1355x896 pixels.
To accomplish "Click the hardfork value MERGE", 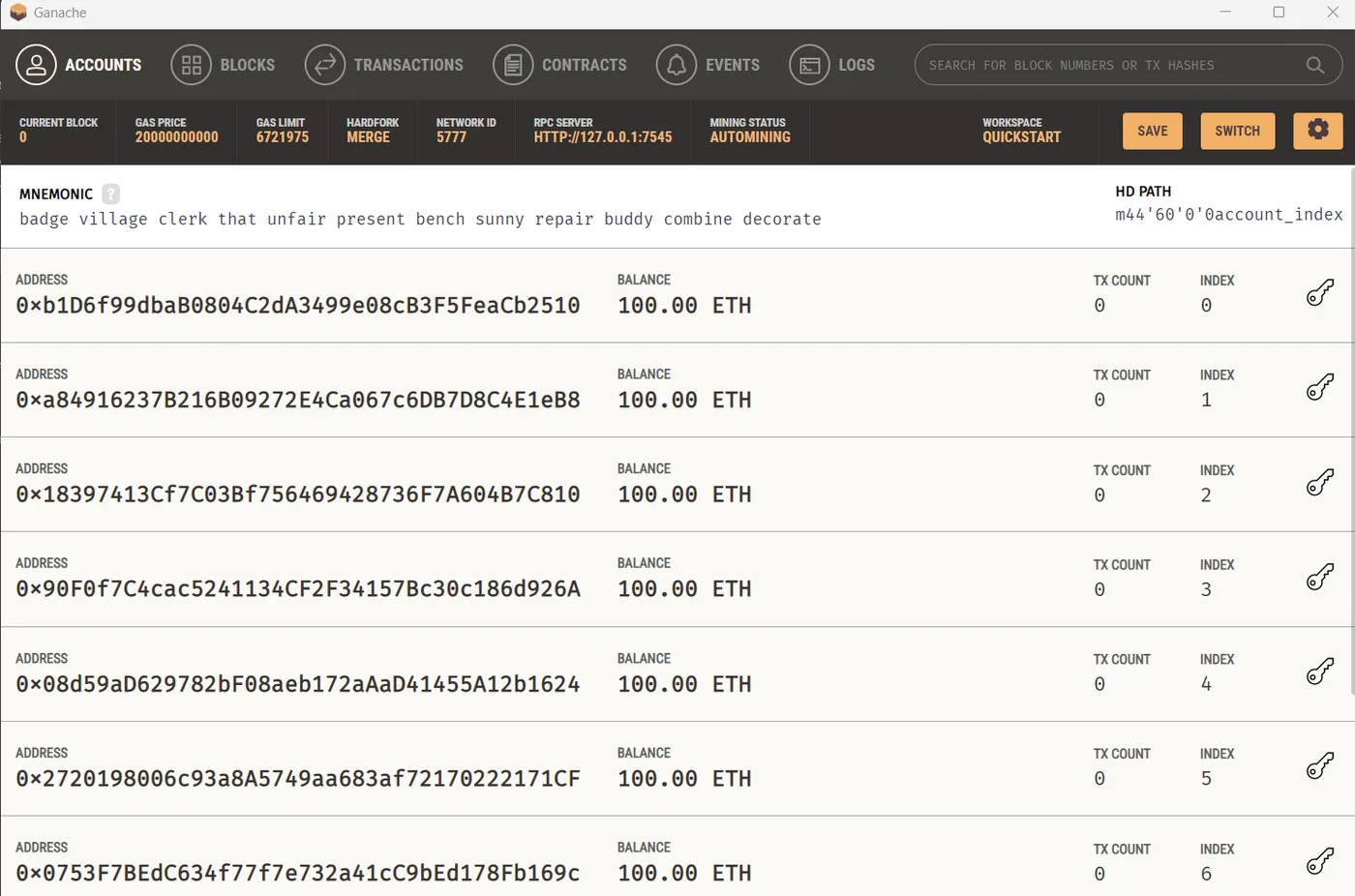I will pyautogui.click(x=369, y=137).
